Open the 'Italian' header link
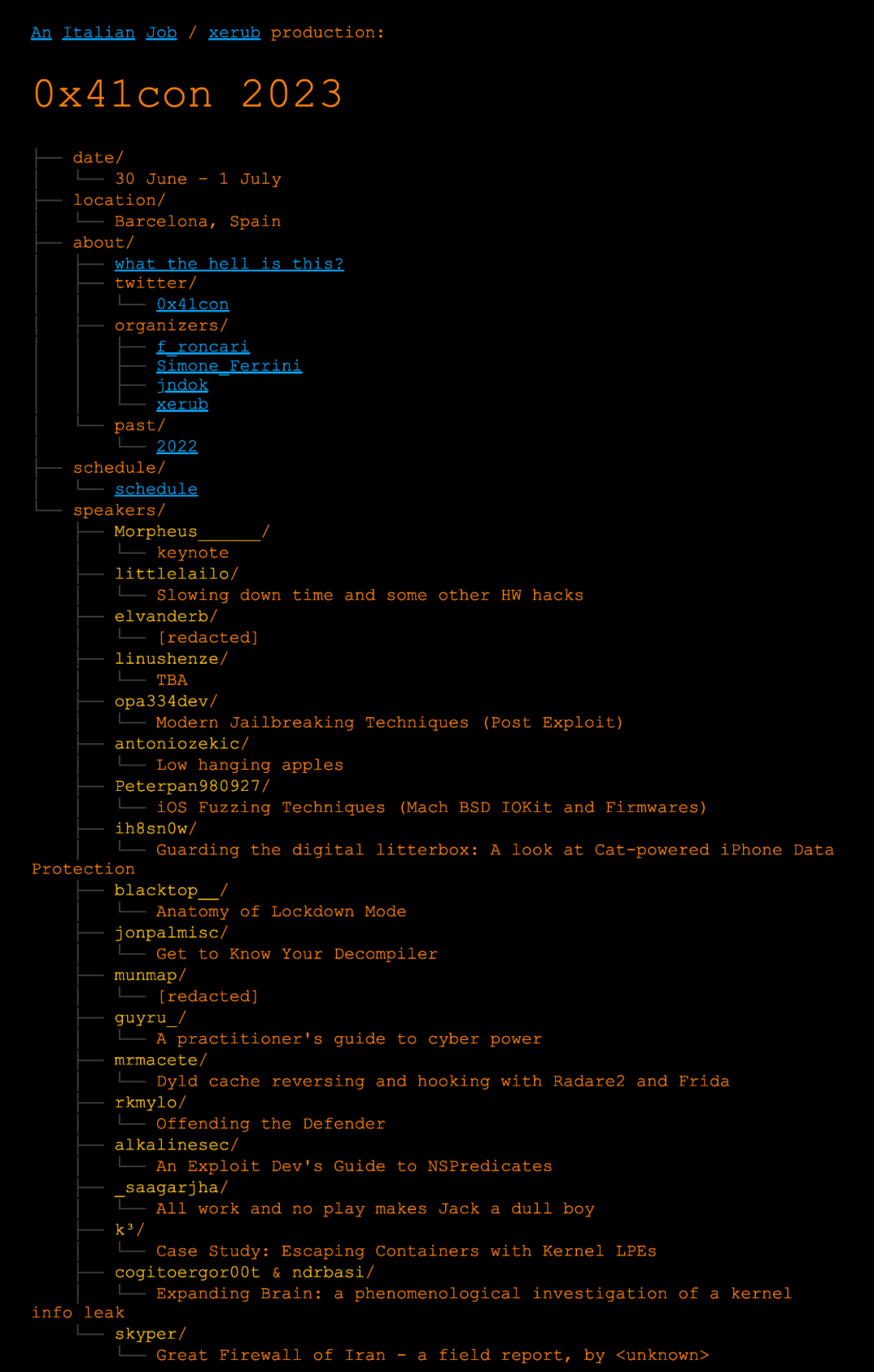Screen dimensions: 874x1372 coord(99,32)
